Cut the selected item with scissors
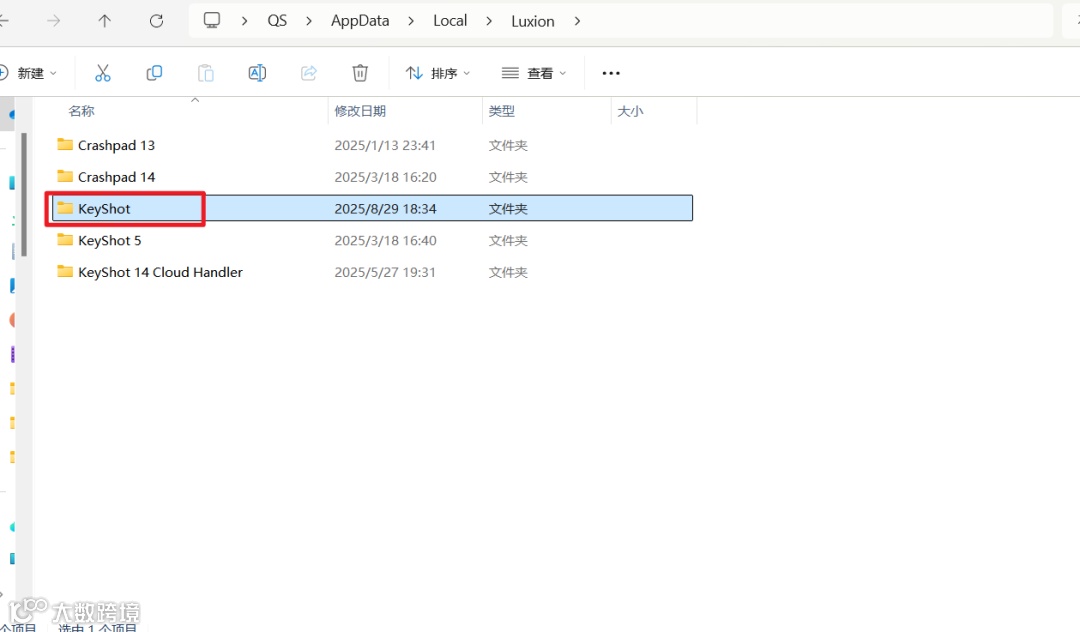Viewport: 1080px width, 632px height. click(x=103, y=73)
